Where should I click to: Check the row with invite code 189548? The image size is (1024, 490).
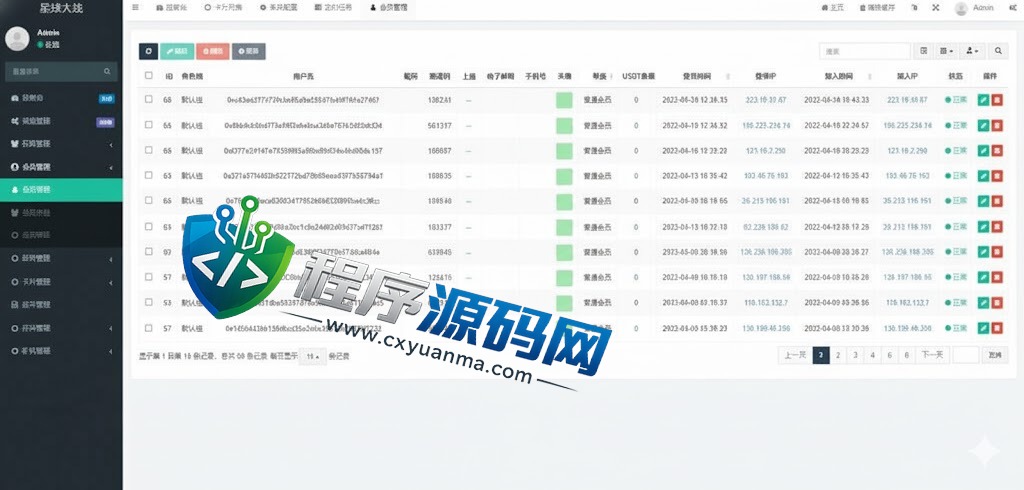point(149,200)
